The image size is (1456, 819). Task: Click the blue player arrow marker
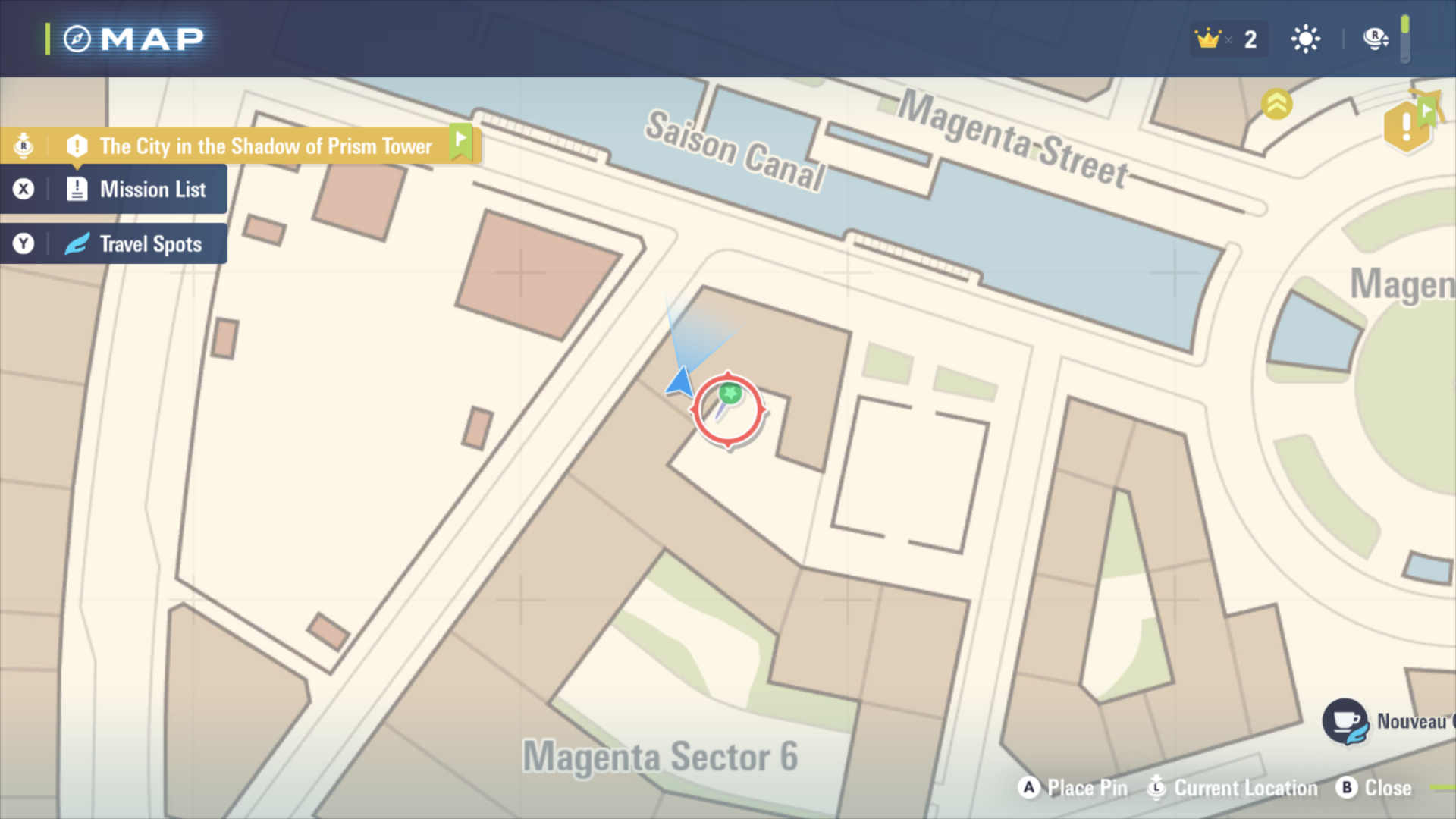[x=680, y=381]
